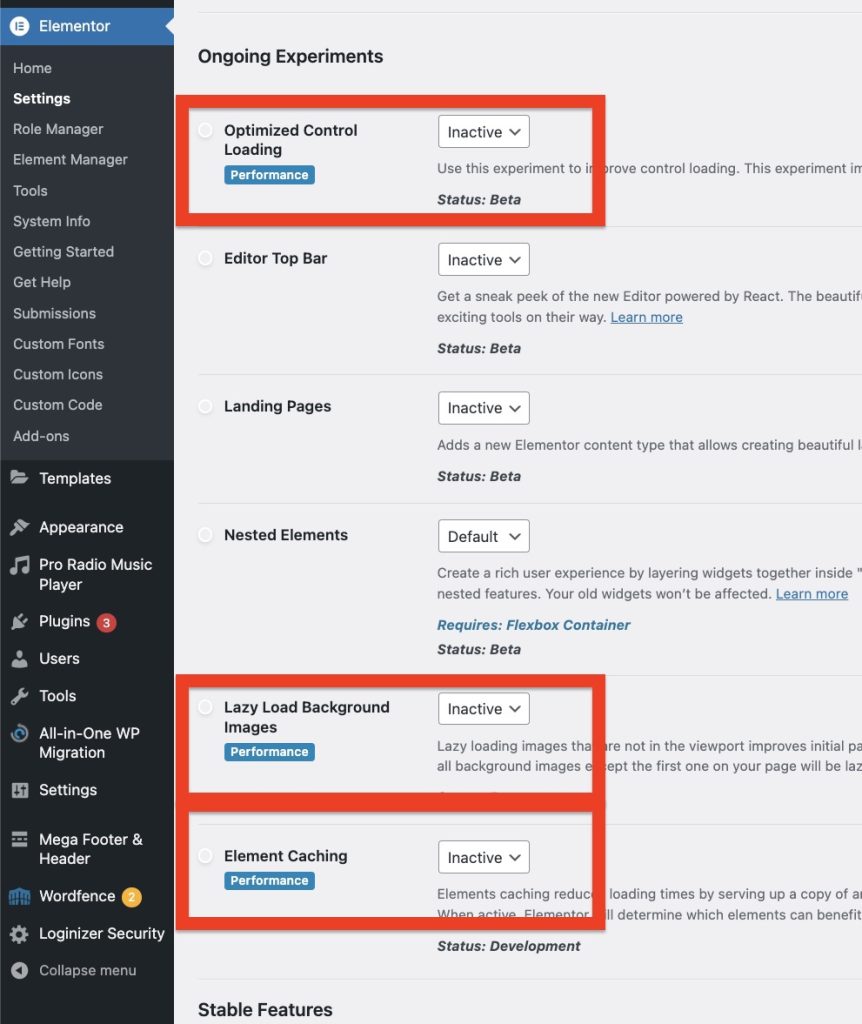This screenshot has width=862, height=1024.
Task: Click the Wordfence shield icon
Action: click(x=20, y=896)
